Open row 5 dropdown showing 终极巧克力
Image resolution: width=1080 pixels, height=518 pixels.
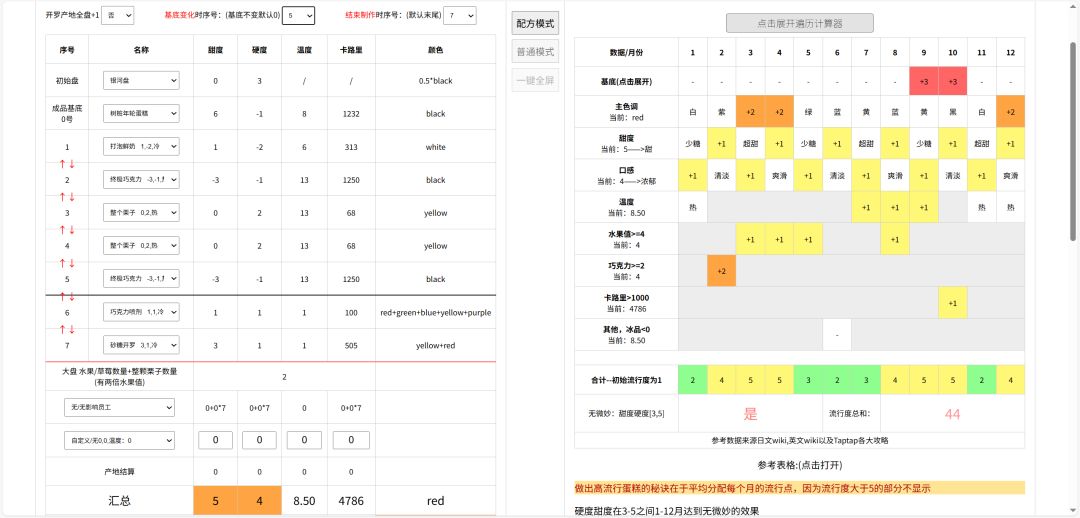point(141,279)
